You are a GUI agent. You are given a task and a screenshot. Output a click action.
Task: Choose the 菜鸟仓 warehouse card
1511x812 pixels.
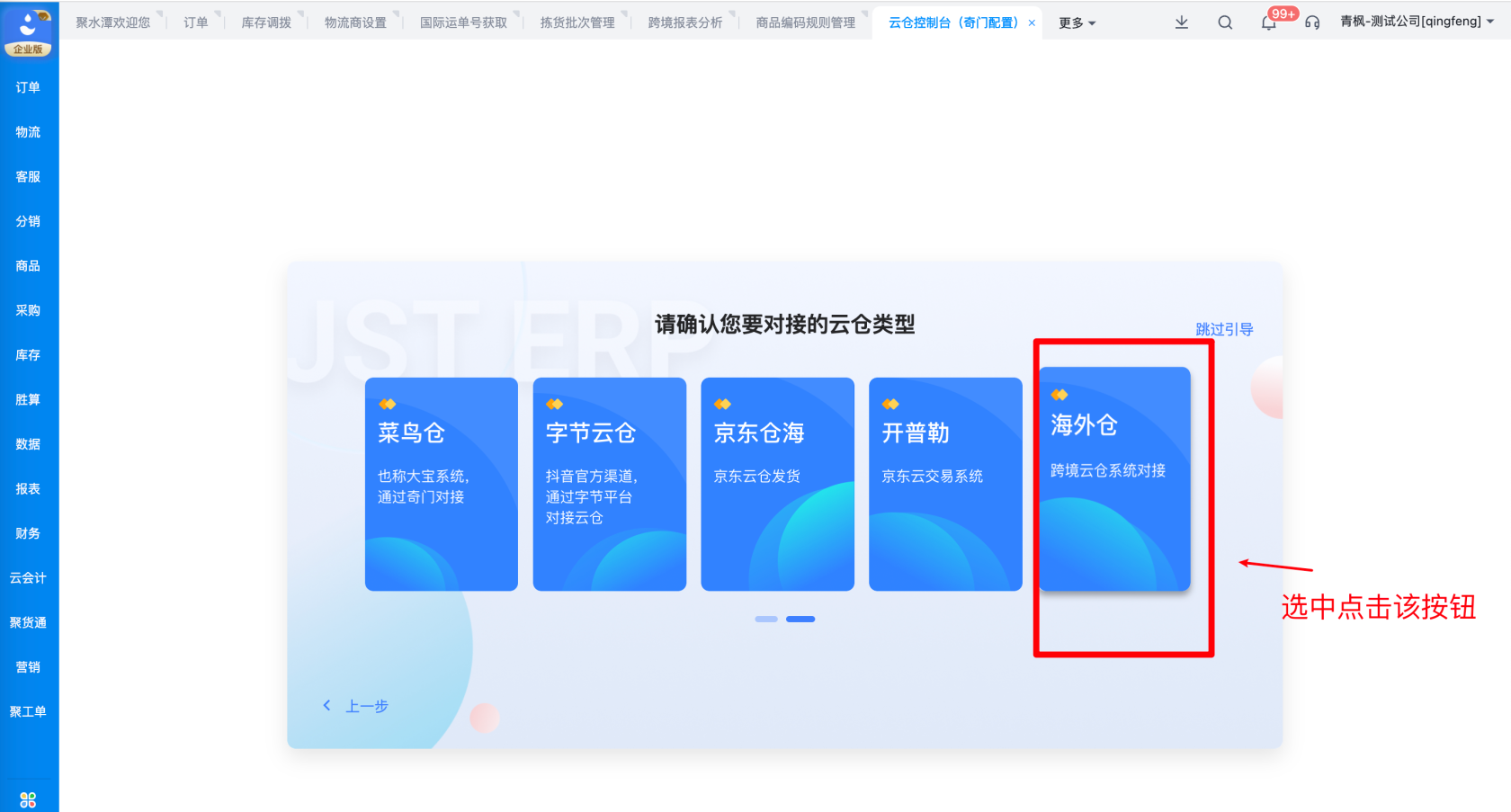(x=442, y=484)
